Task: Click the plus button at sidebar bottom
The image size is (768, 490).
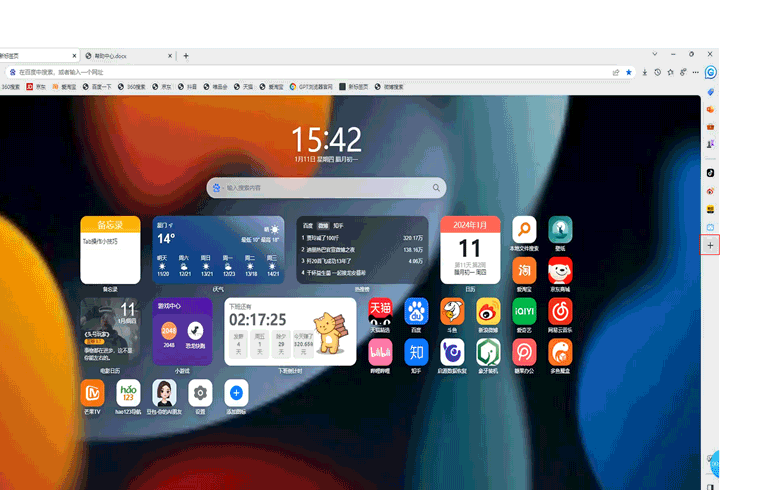Action: point(710,245)
